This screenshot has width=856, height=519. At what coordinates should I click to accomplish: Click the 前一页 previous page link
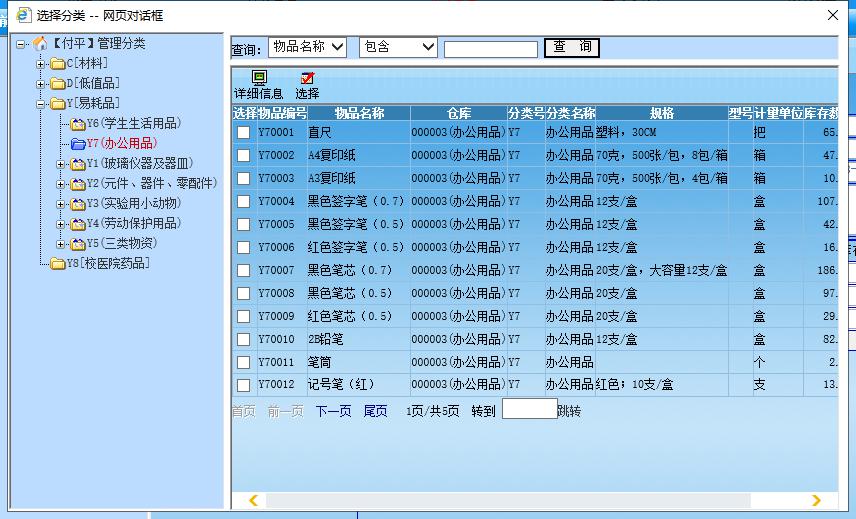click(286, 411)
